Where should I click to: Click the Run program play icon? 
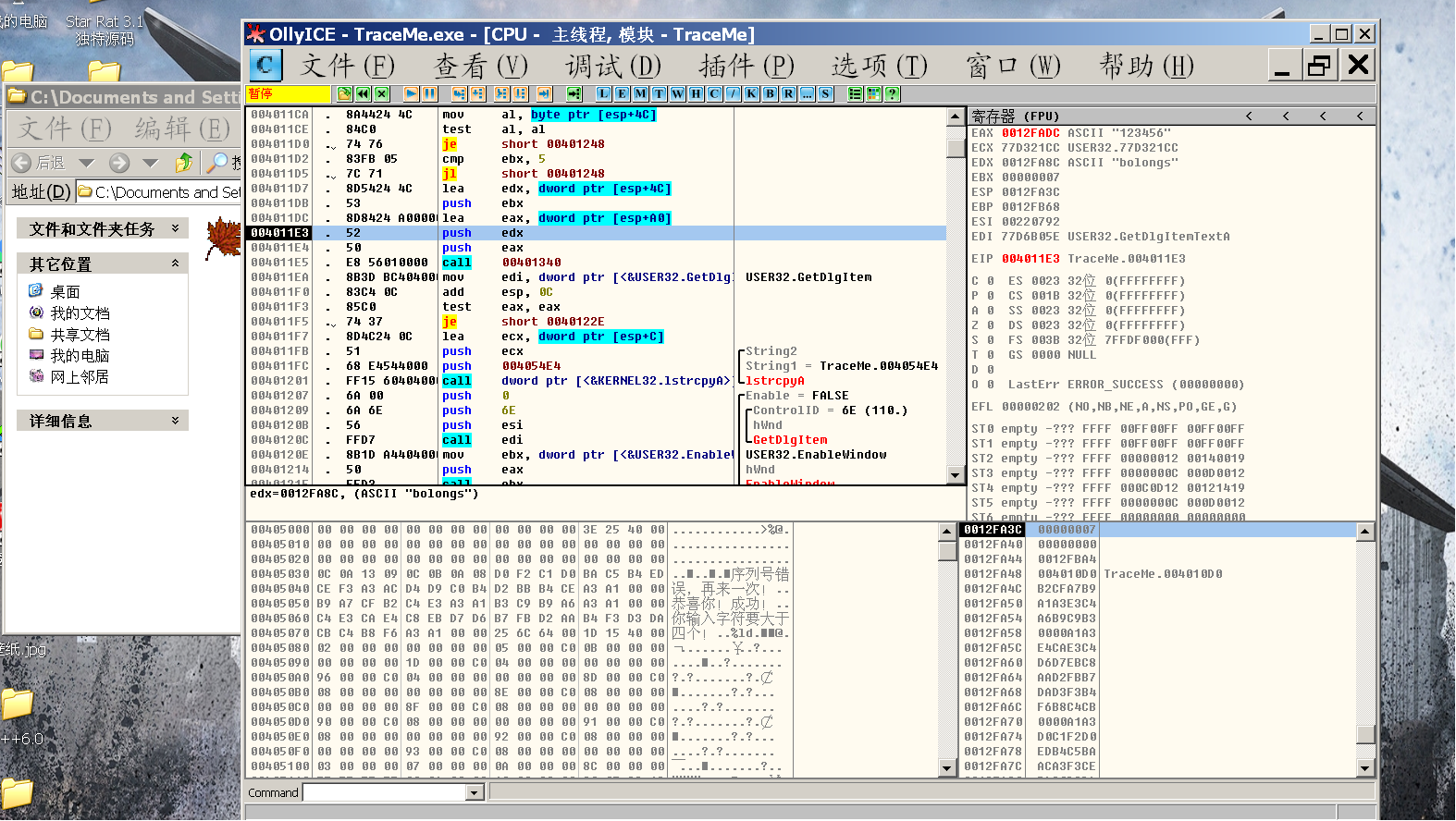click(x=411, y=93)
